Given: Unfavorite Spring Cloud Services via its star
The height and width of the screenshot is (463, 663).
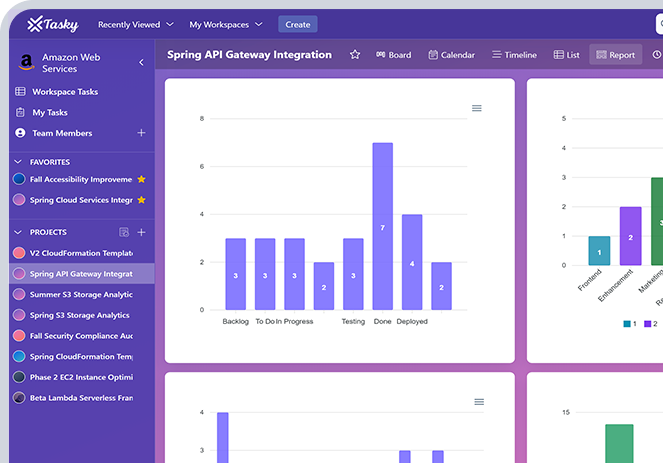Looking at the screenshot, I should 142,200.
